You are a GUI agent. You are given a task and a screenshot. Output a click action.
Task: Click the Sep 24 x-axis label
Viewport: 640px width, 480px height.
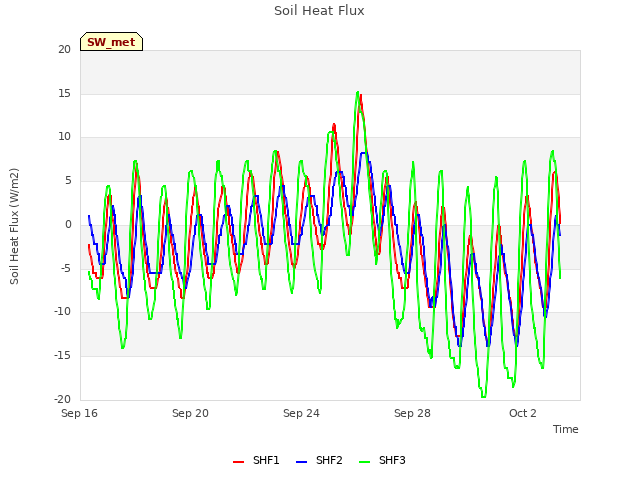pyautogui.click(x=301, y=413)
